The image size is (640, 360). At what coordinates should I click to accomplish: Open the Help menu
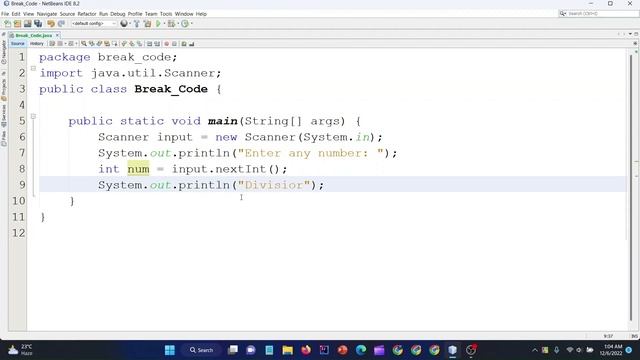coord(201,14)
